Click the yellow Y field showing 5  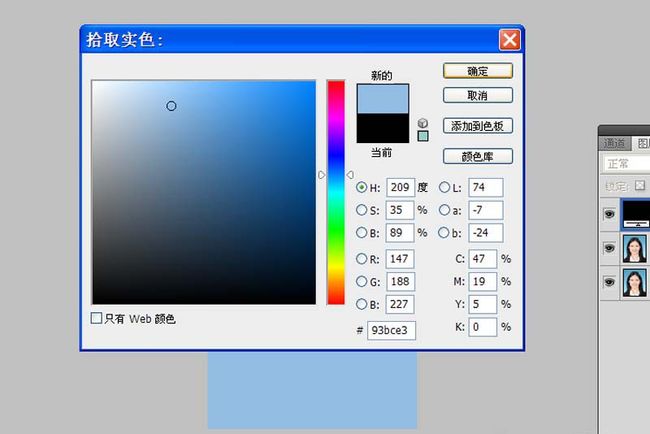(x=483, y=304)
